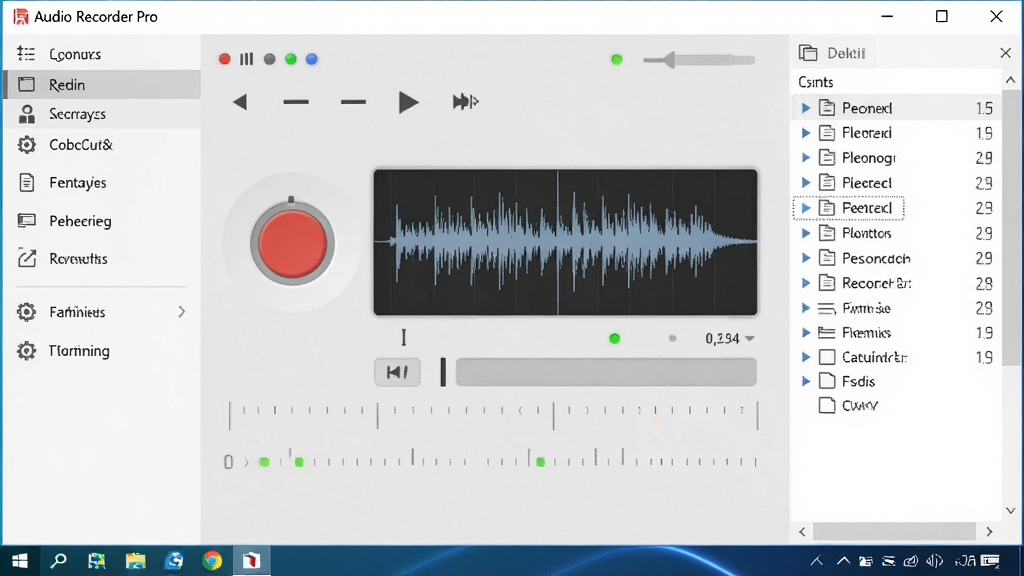Expand the Pleonogr tree row
Image resolution: width=1024 pixels, height=576 pixels.
(806, 157)
